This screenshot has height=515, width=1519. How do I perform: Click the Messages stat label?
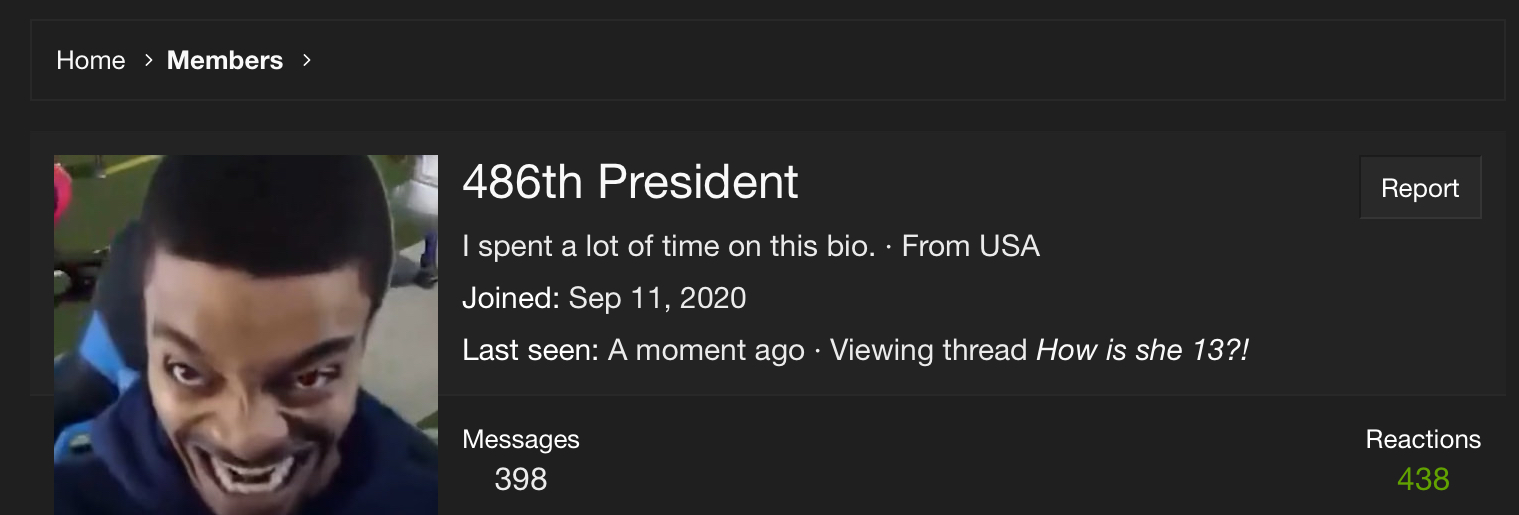(x=521, y=439)
